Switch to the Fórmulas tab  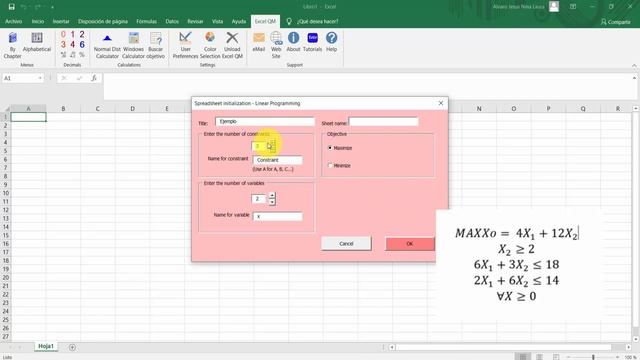147,21
